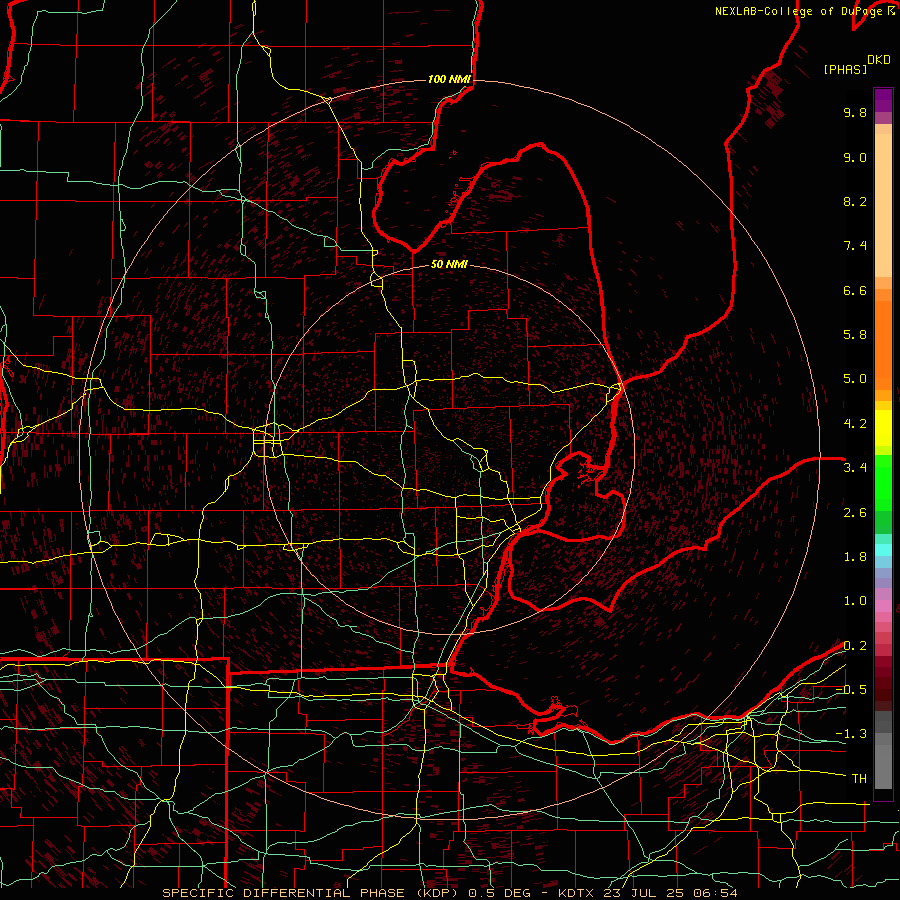This screenshot has height=900, width=900.
Task: Pick the purple top segment of the color bar
Action: [x=883, y=100]
